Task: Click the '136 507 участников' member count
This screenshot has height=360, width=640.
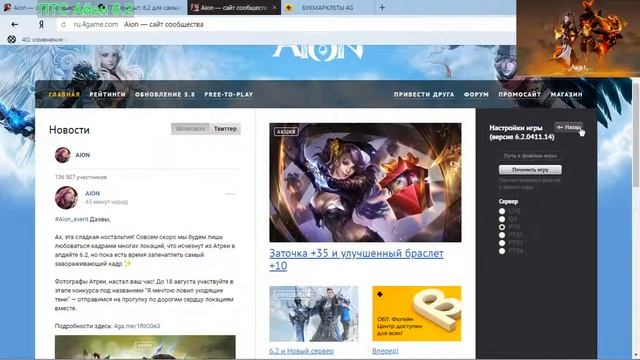Action: [x=81, y=177]
